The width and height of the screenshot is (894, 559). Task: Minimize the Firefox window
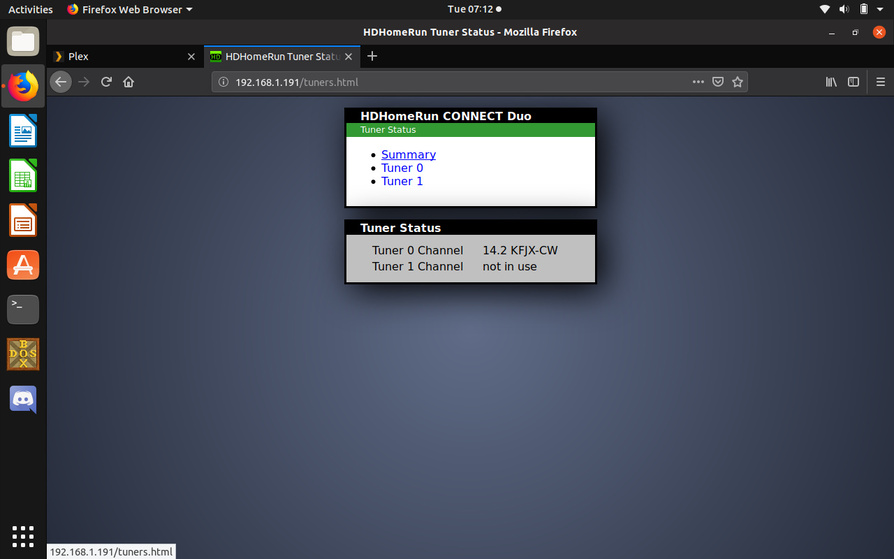click(832, 32)
